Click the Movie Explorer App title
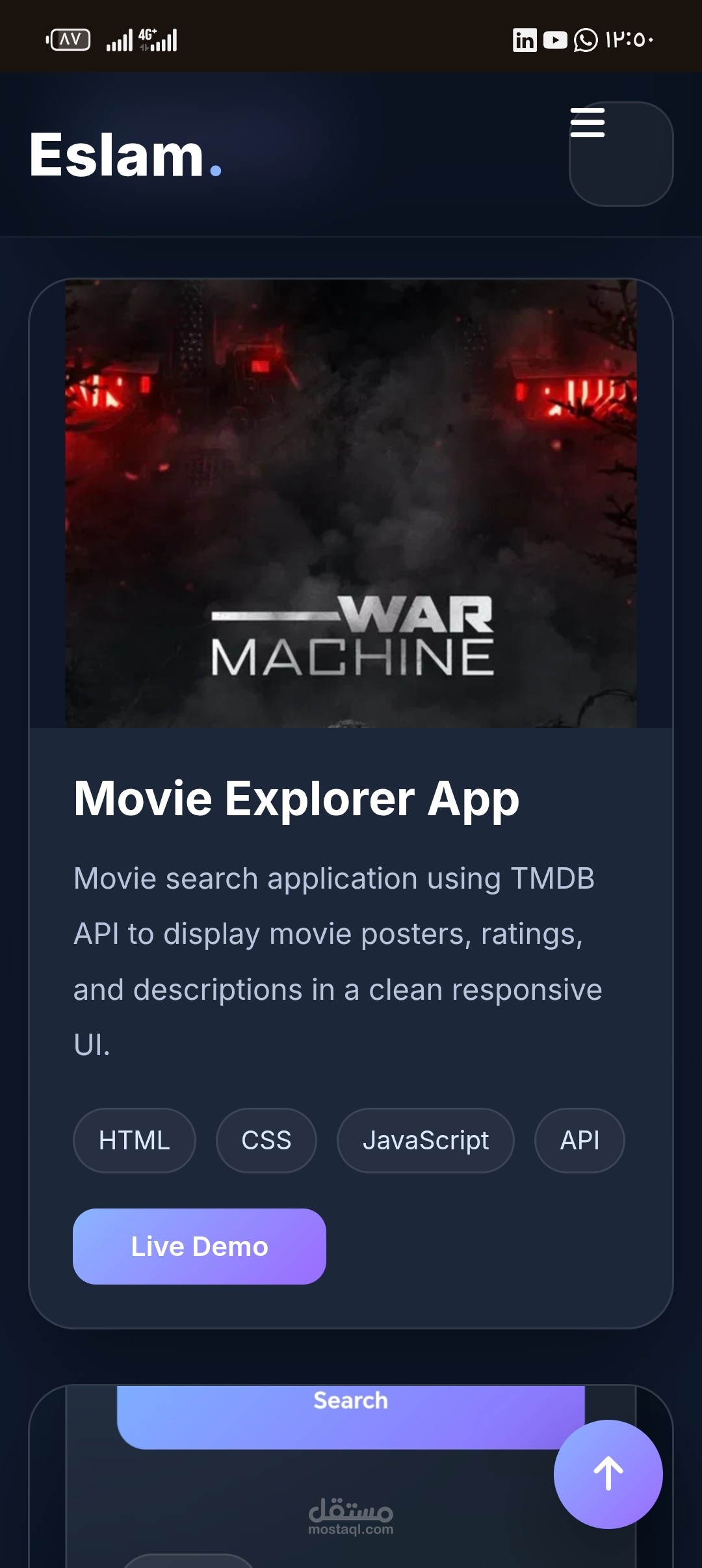 pos(296,798)
